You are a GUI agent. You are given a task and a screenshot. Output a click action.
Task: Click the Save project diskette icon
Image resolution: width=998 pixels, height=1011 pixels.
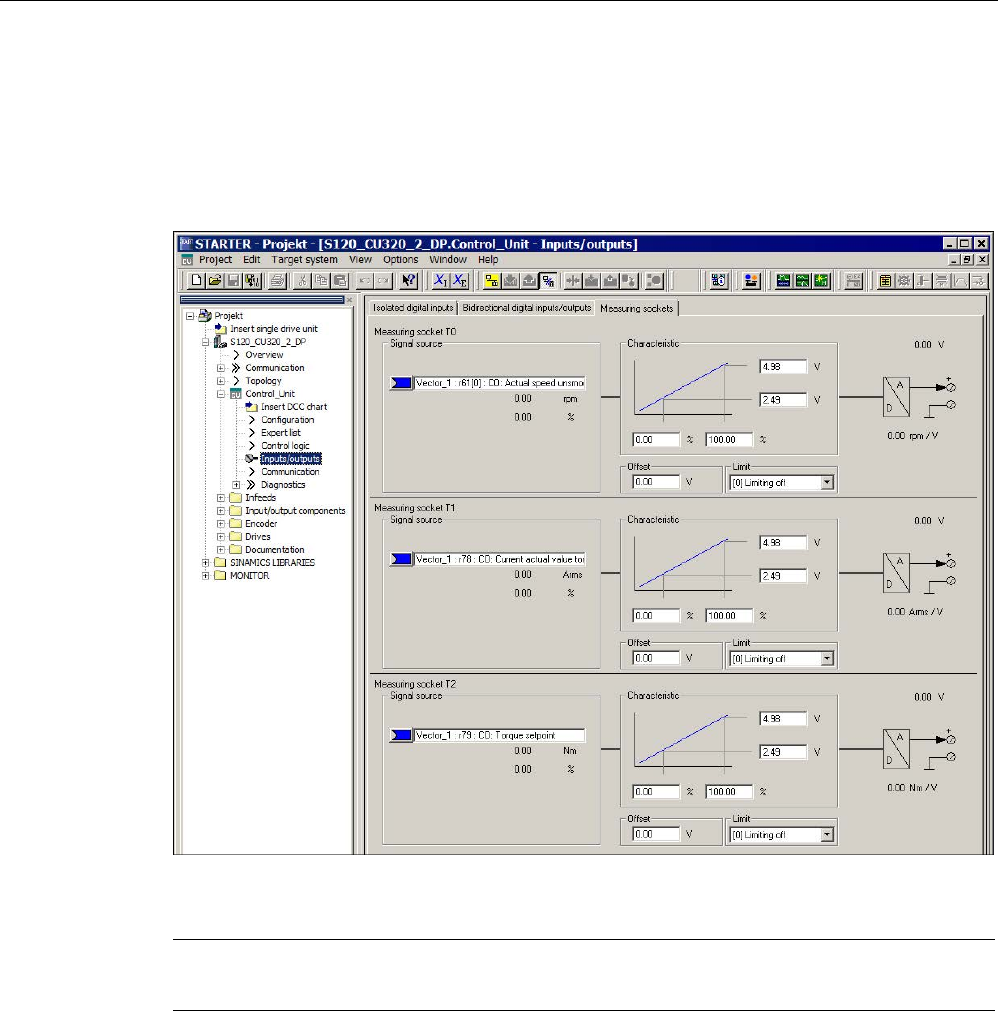[234, 280]
